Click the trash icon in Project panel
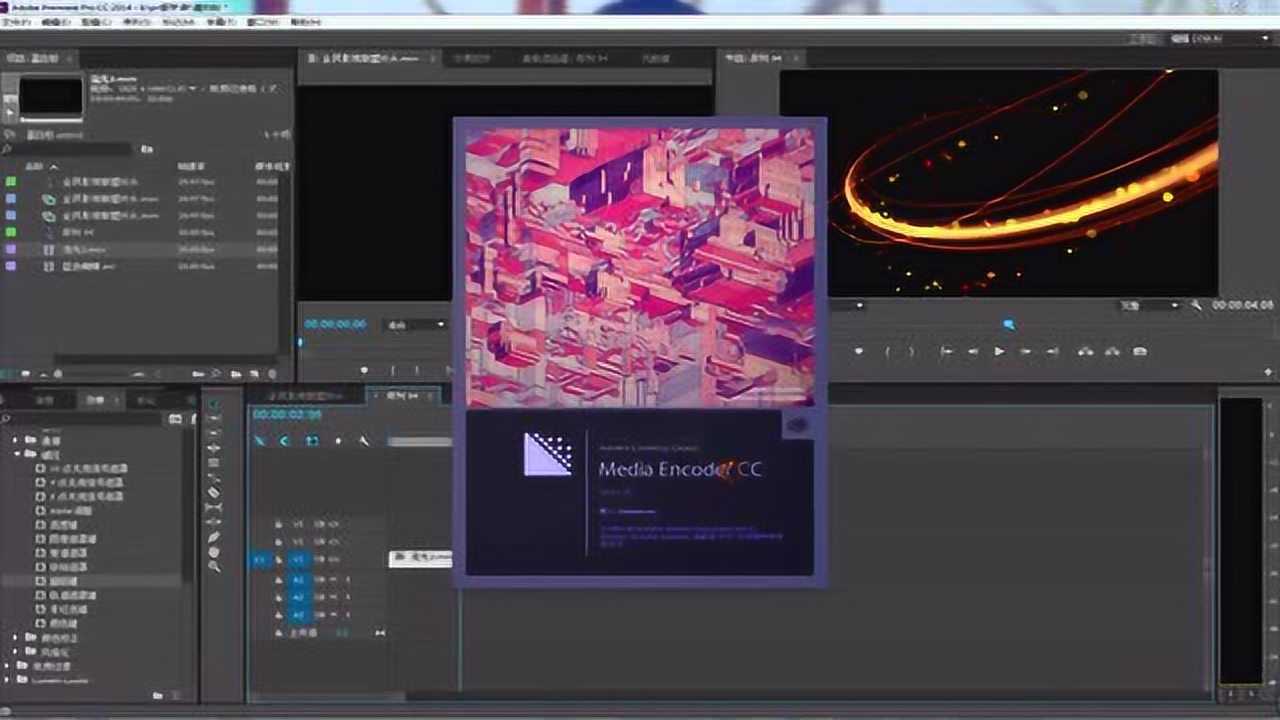 pyautogui.click(x=274, y=374)
